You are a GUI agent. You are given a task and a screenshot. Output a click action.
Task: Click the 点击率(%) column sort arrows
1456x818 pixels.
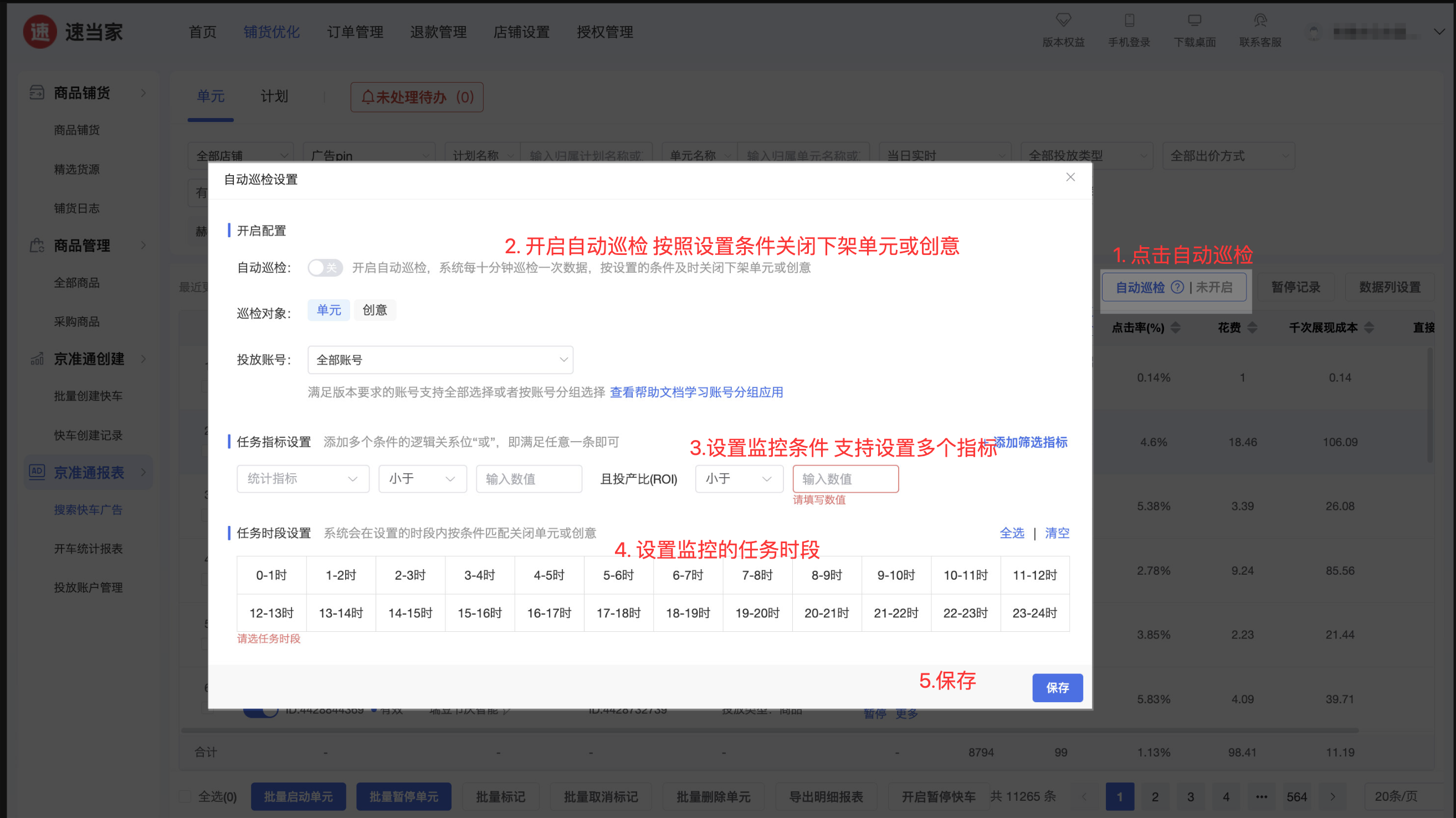1176,328
